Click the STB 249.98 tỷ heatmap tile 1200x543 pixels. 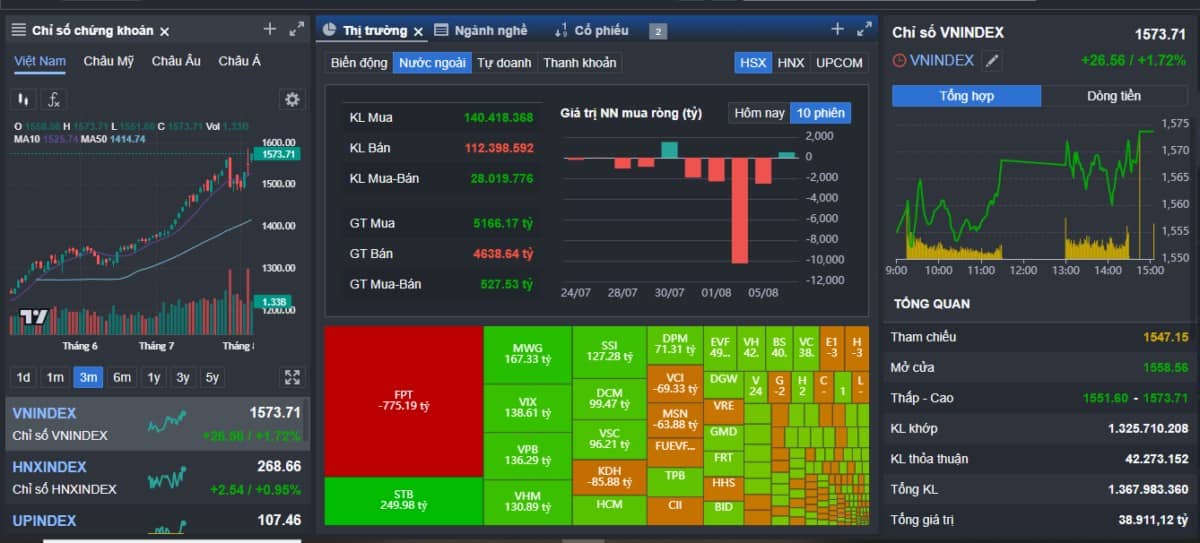pos(403,502)
